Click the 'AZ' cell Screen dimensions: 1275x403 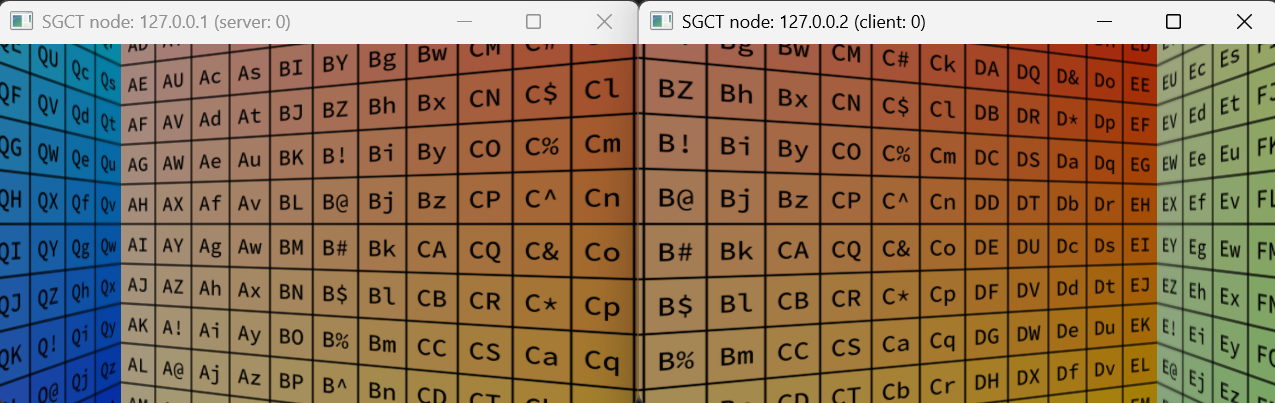click(x=173, y=286)
